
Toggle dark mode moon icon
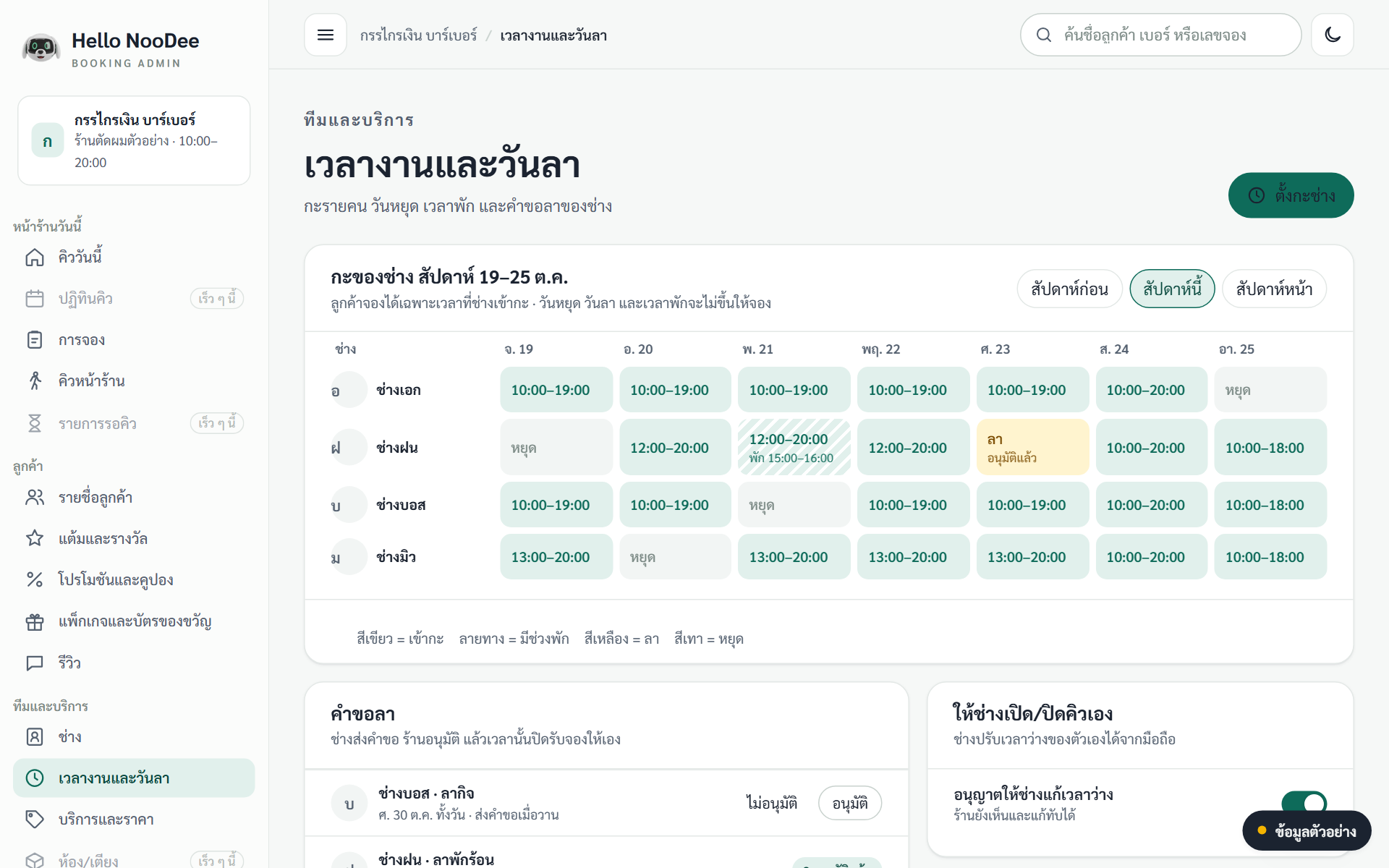(x=1333, y=35)
